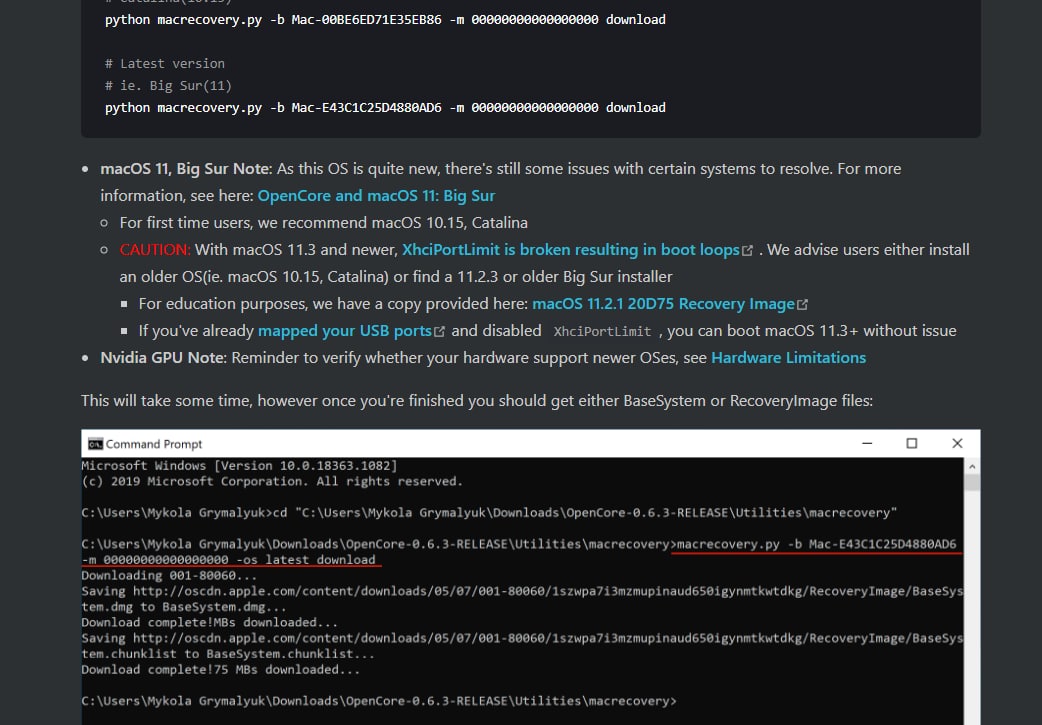Click the Command Prompt window icon
The width and height of the screenshot is (1042, 725).
[95, 444]
